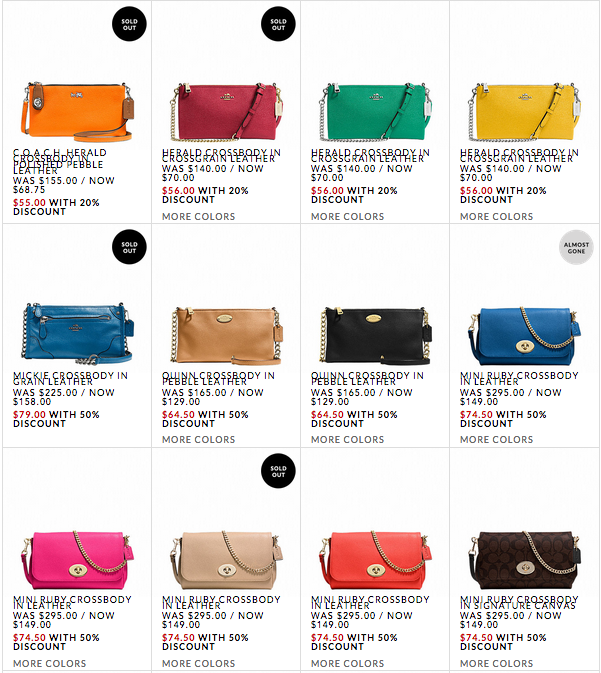Open the black Quinn crossbody bag

point(375,335)
